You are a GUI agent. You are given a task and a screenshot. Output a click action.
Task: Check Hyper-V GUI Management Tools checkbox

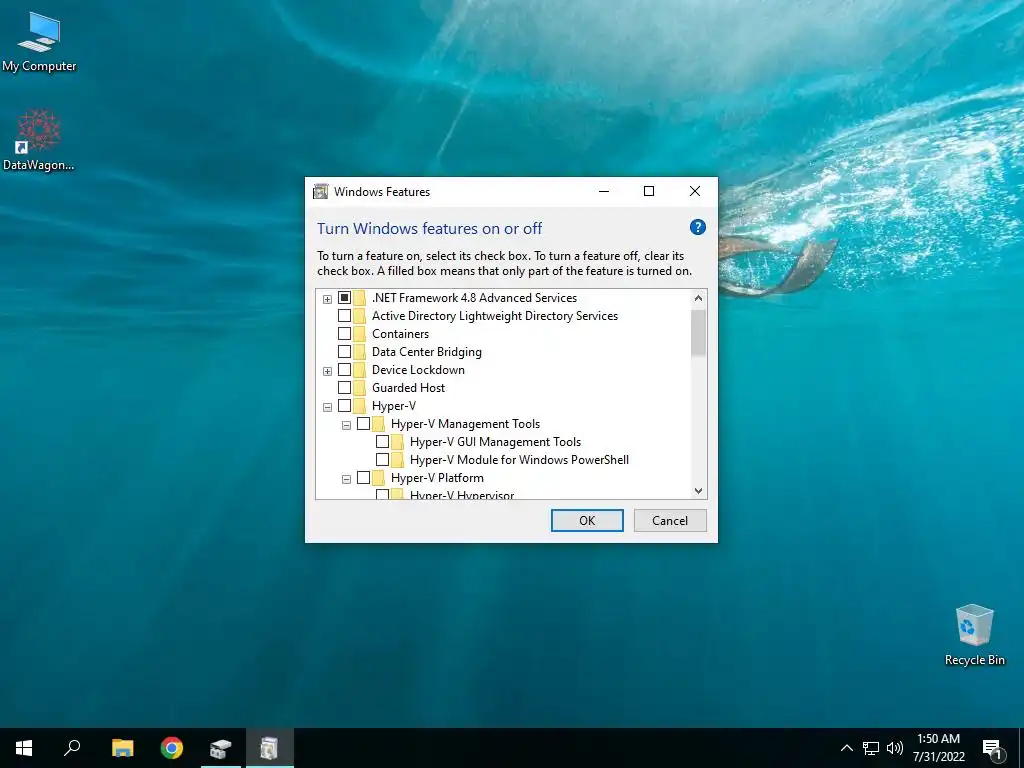click(x=382, y=442)
